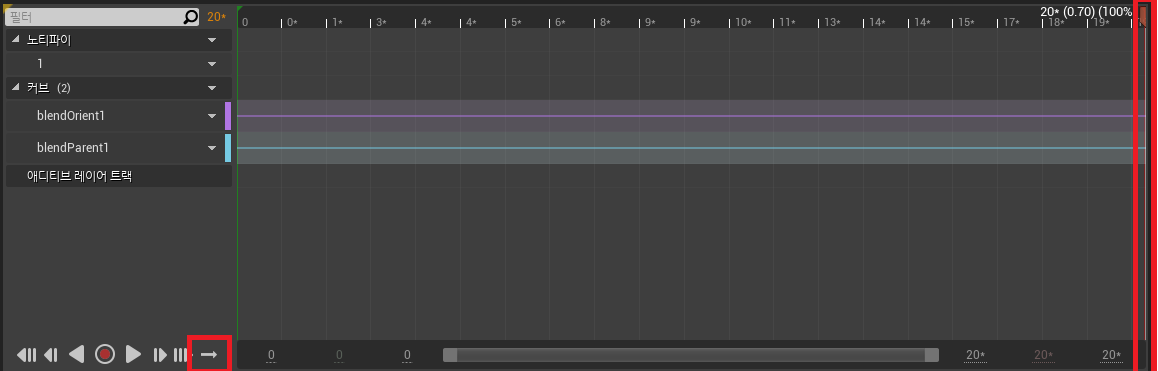Click the dimmed 20* range field
This screenshot has height=371, width=1158.
pos(1044,355)
